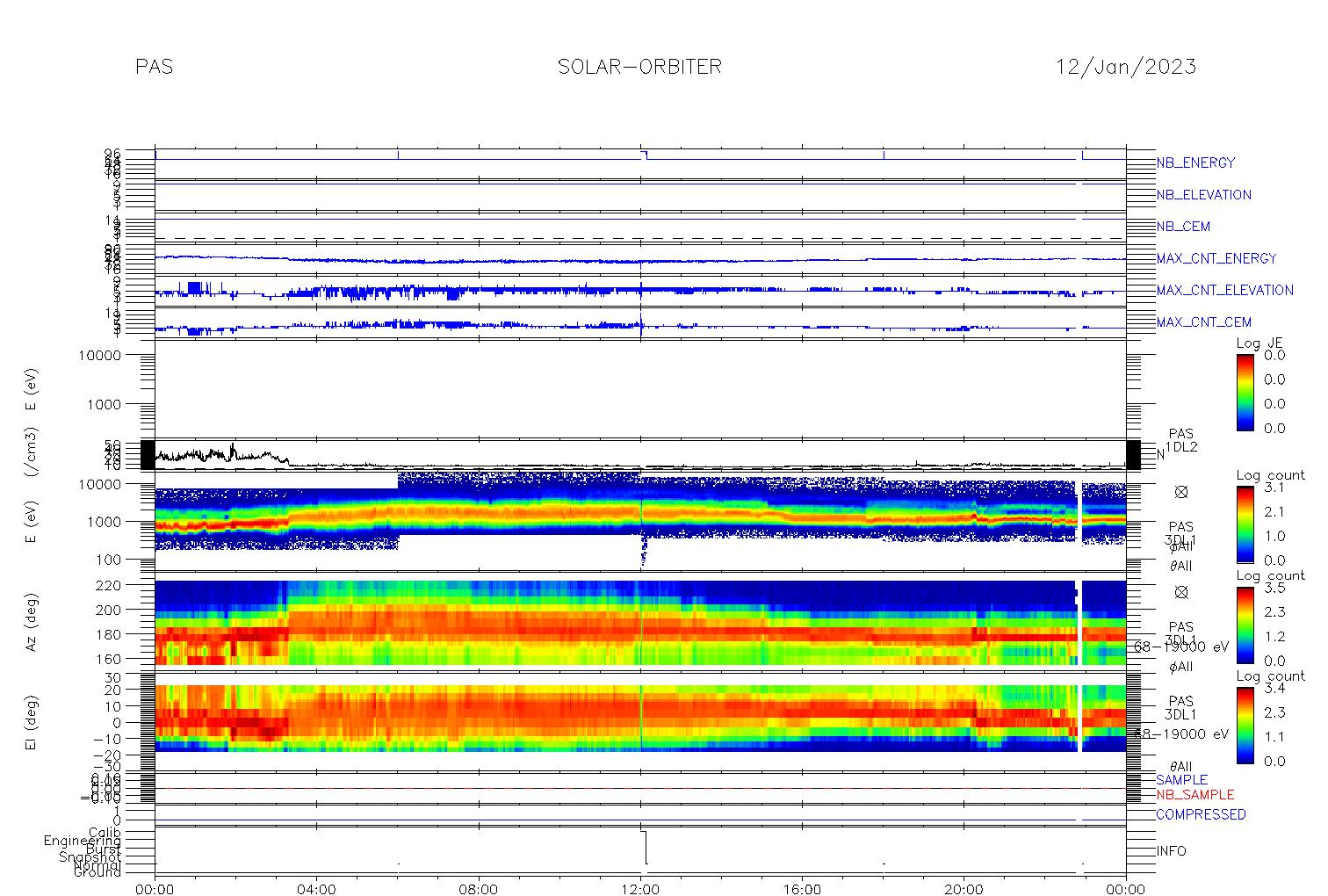Click the 04:00 time axis label
Image resolution: width=1328 pixels, height=896 pixels.
click(317, 888)
